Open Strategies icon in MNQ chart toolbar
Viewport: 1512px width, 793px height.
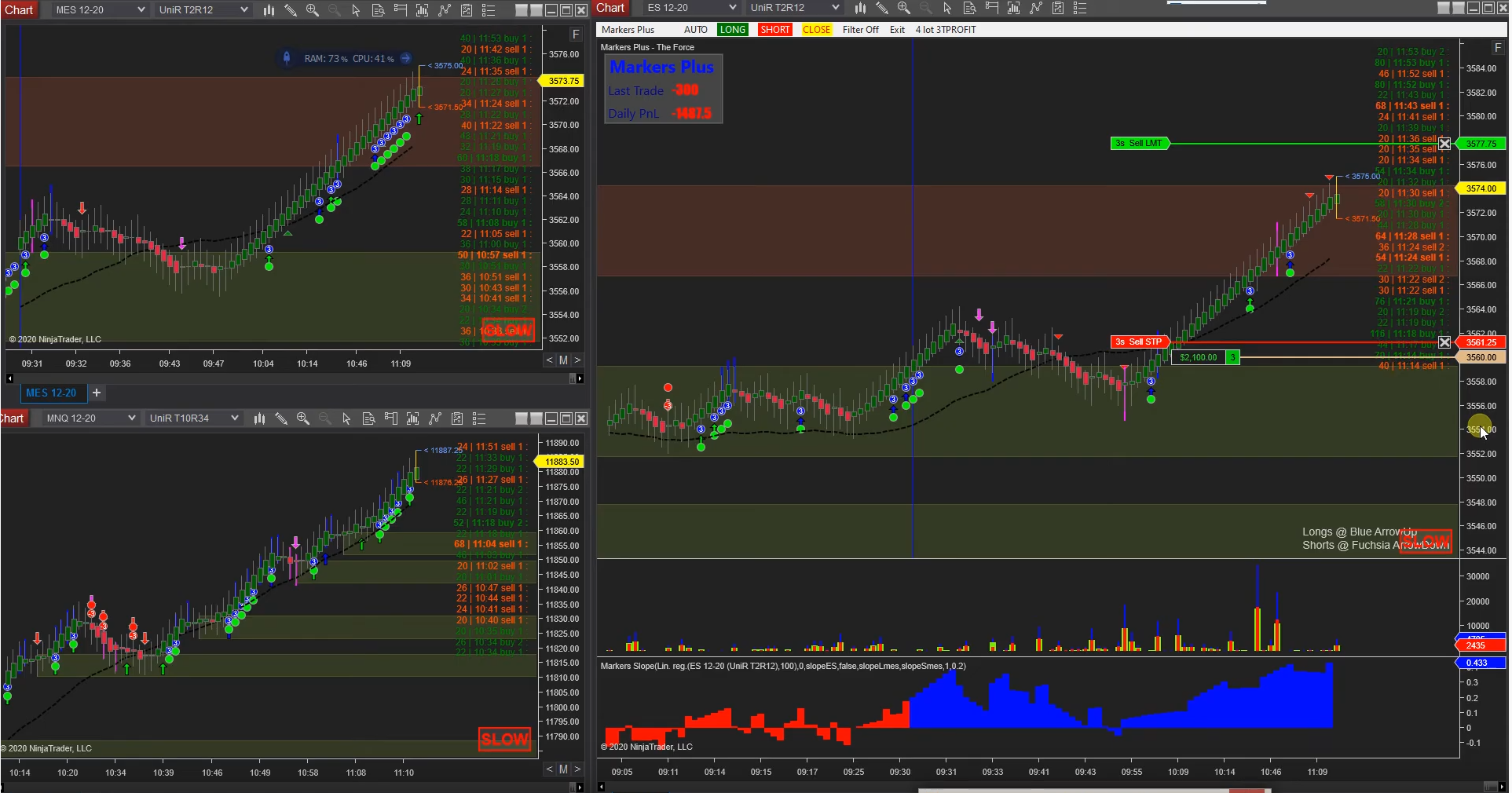[457, 418]
